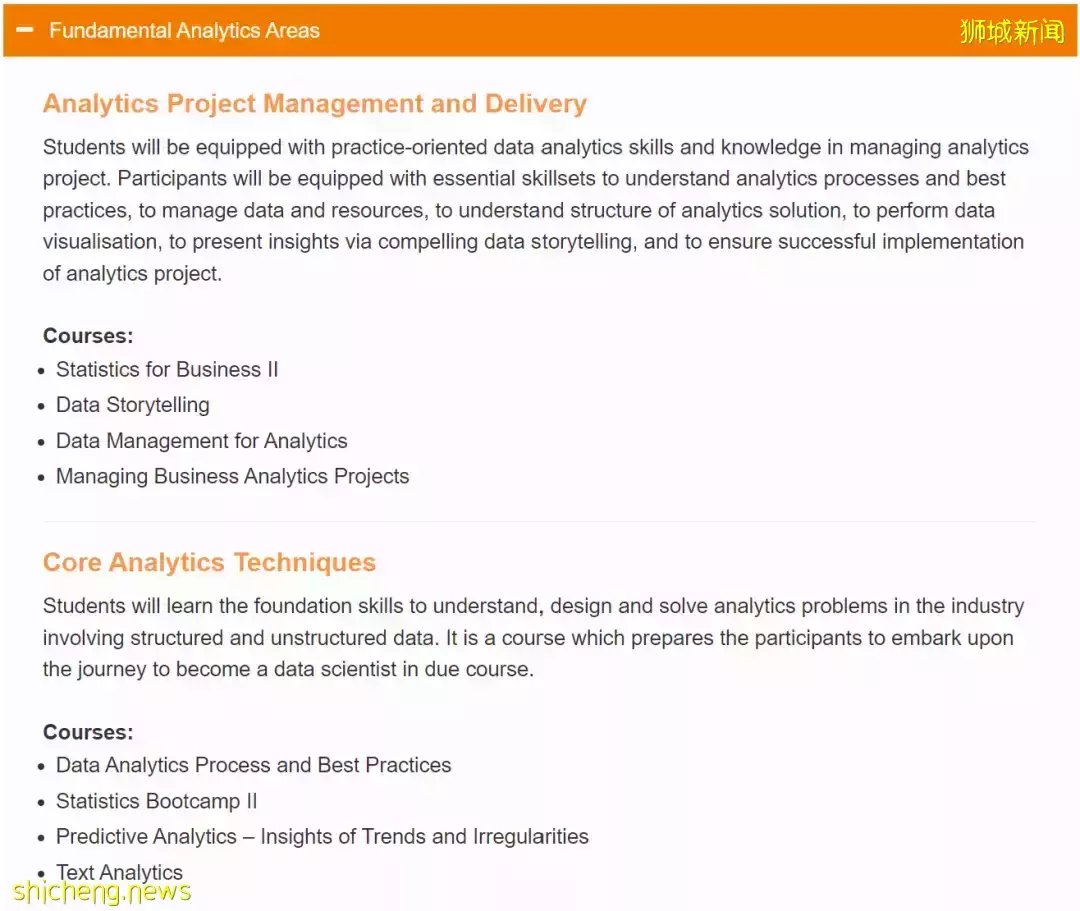Open Data Management for Analytics course
Screen dimensions: 1080x911
click(202, 441)
